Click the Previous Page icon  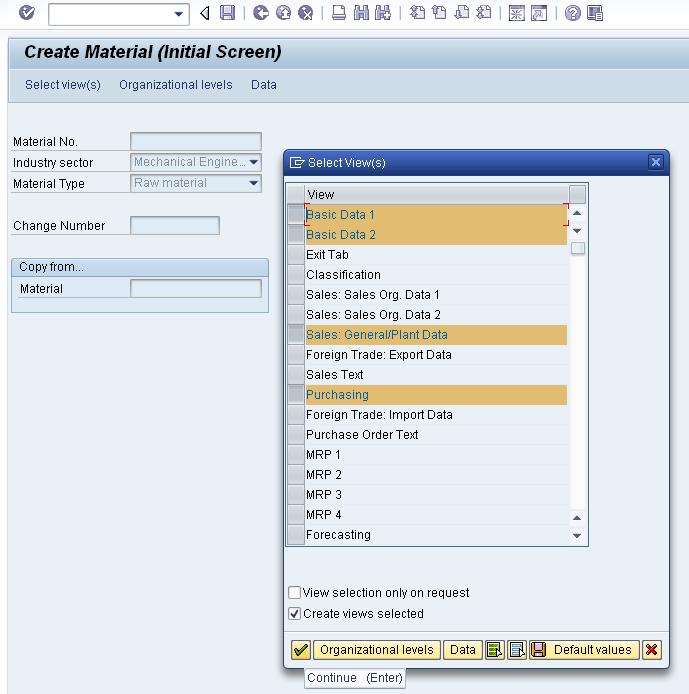pyautogui.click(x=439, y=13)
